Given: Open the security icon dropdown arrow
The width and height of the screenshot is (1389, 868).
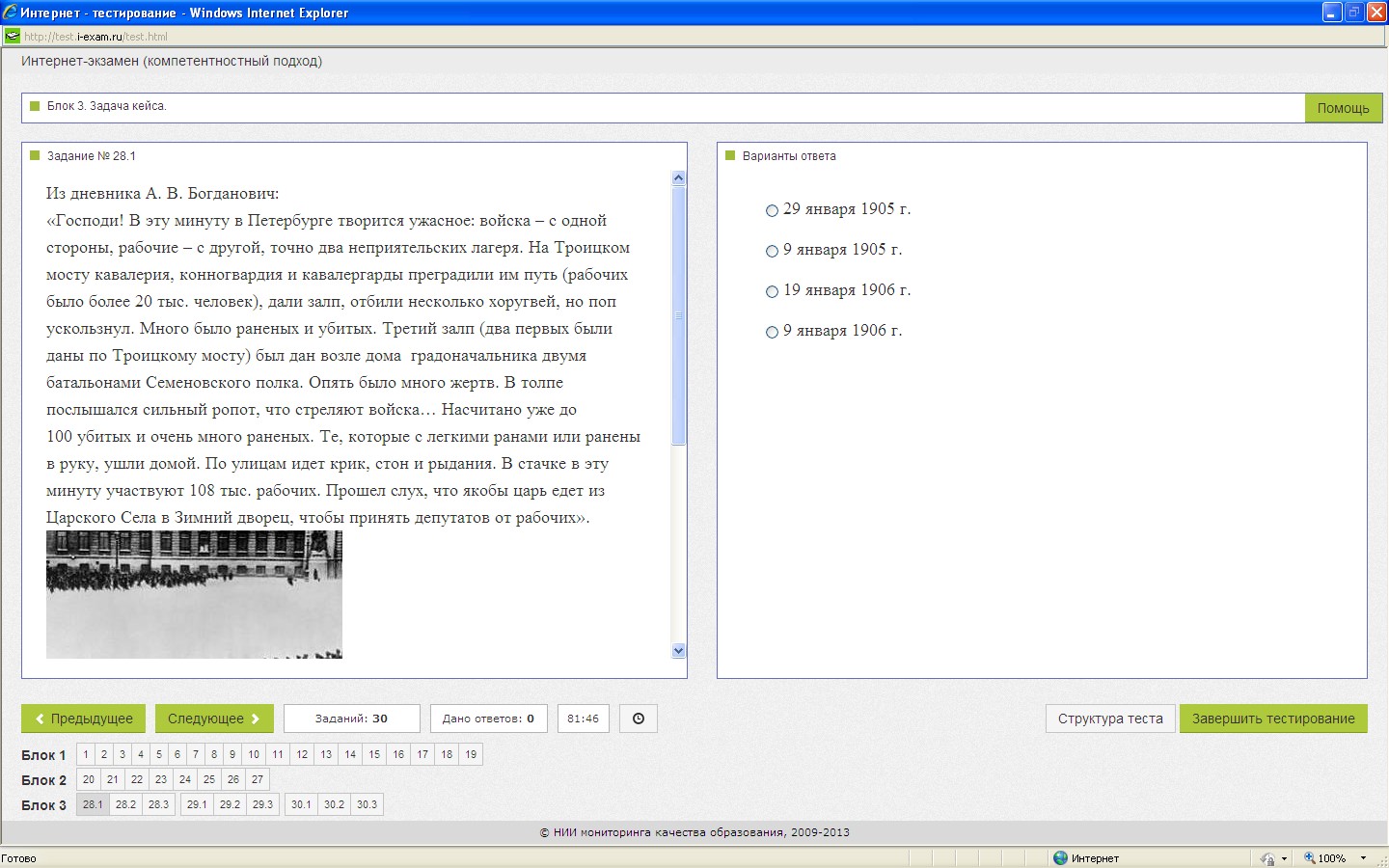Looking at the screenshot, I should [1284, 858].
